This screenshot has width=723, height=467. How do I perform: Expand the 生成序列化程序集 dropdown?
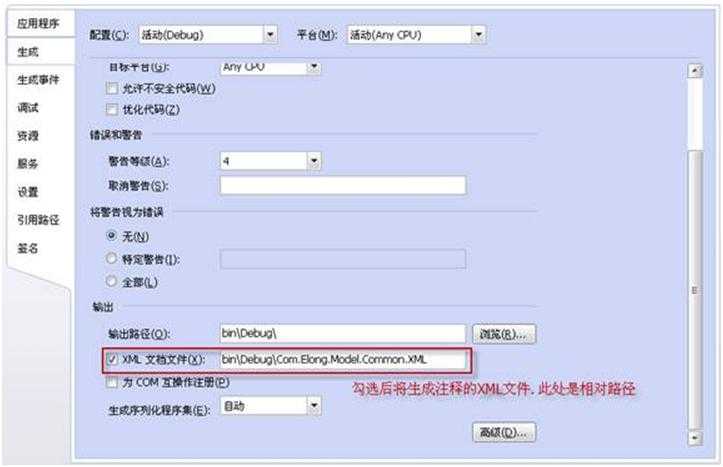314,406
